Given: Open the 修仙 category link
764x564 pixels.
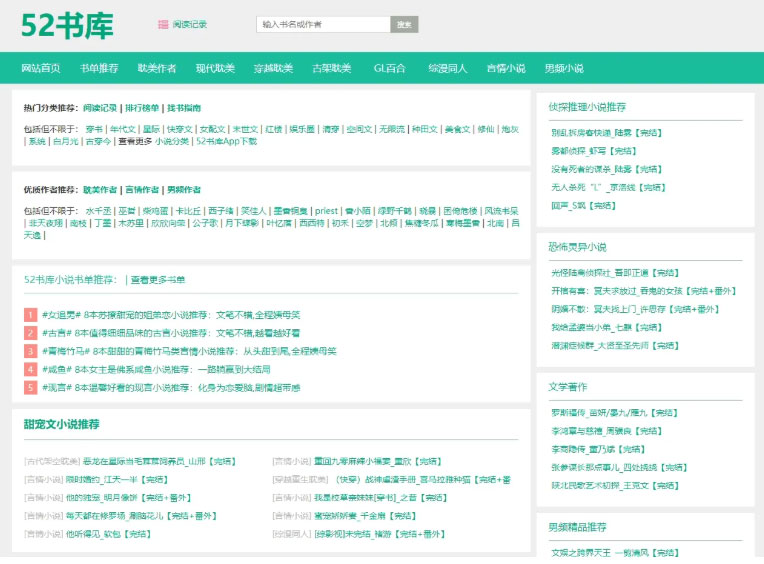Looking at the screenshot, I should coord(486,129).
